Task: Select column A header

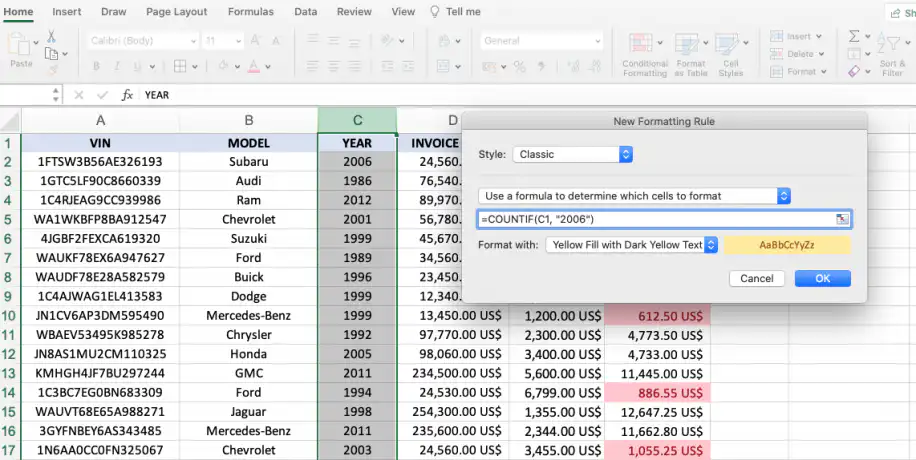Action: coord(100,120)
